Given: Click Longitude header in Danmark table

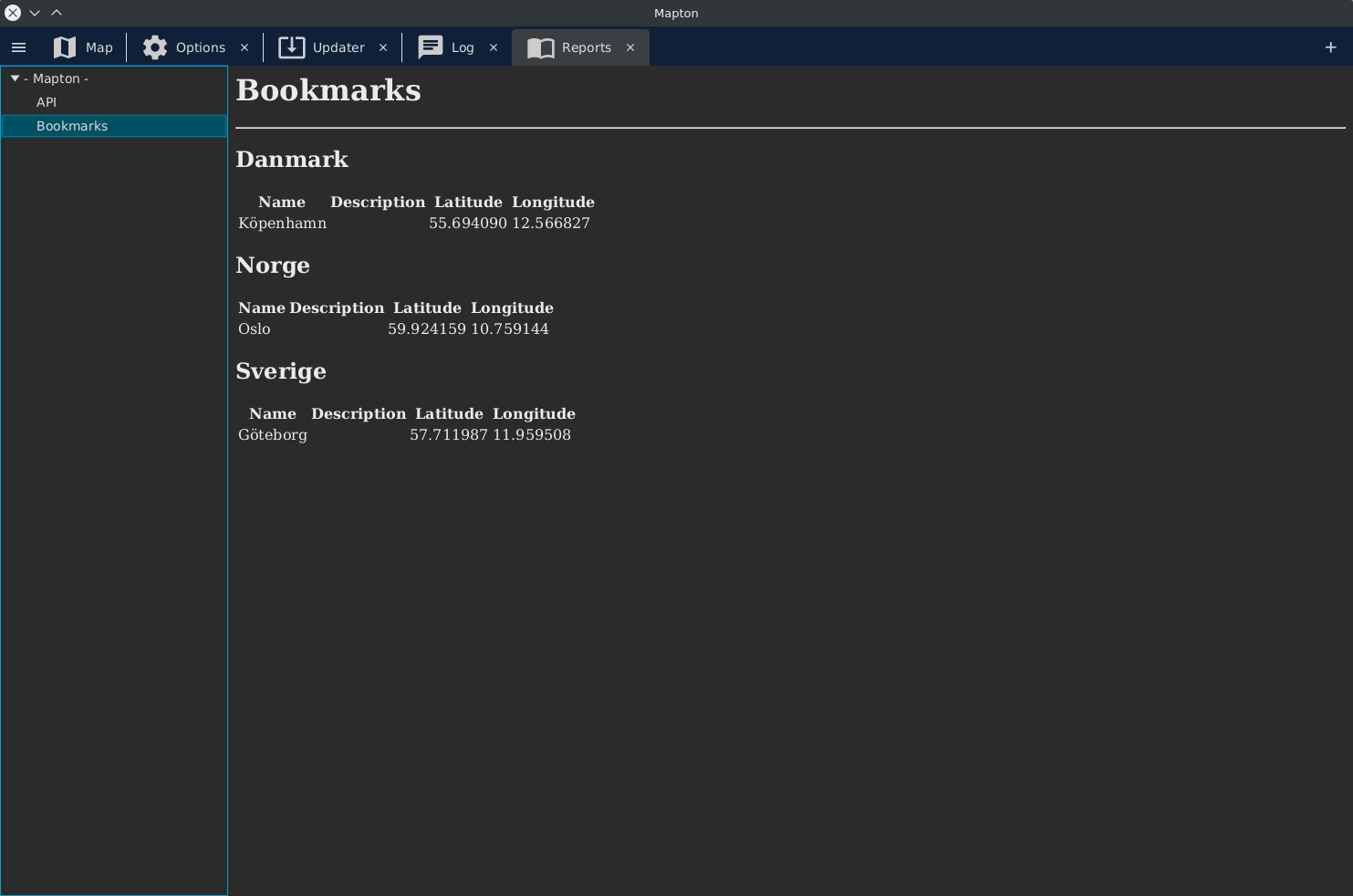Looking at the screenshot, I should pyautogui.click(x=553, y=203).
